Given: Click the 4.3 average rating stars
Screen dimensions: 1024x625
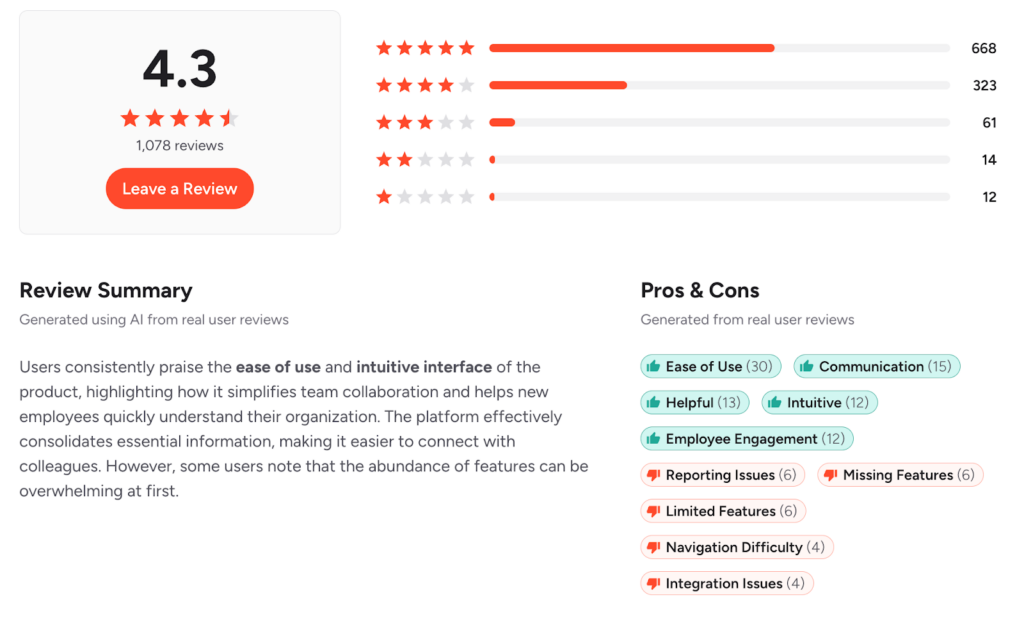Looking at the screenshot, I should 180,119.
